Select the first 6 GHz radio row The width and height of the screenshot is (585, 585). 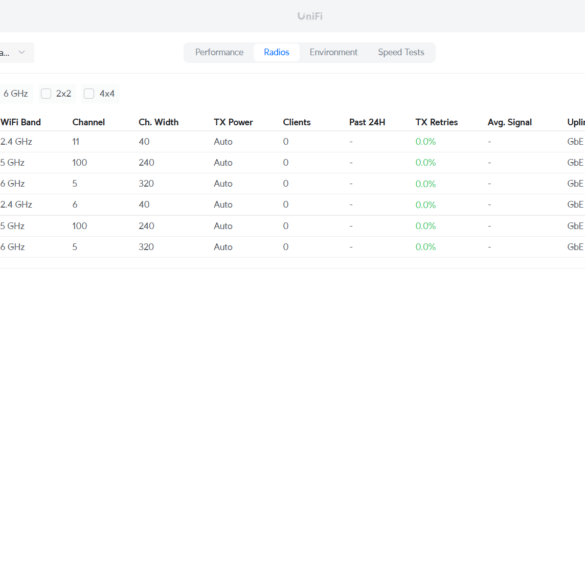tap(292, 184)
